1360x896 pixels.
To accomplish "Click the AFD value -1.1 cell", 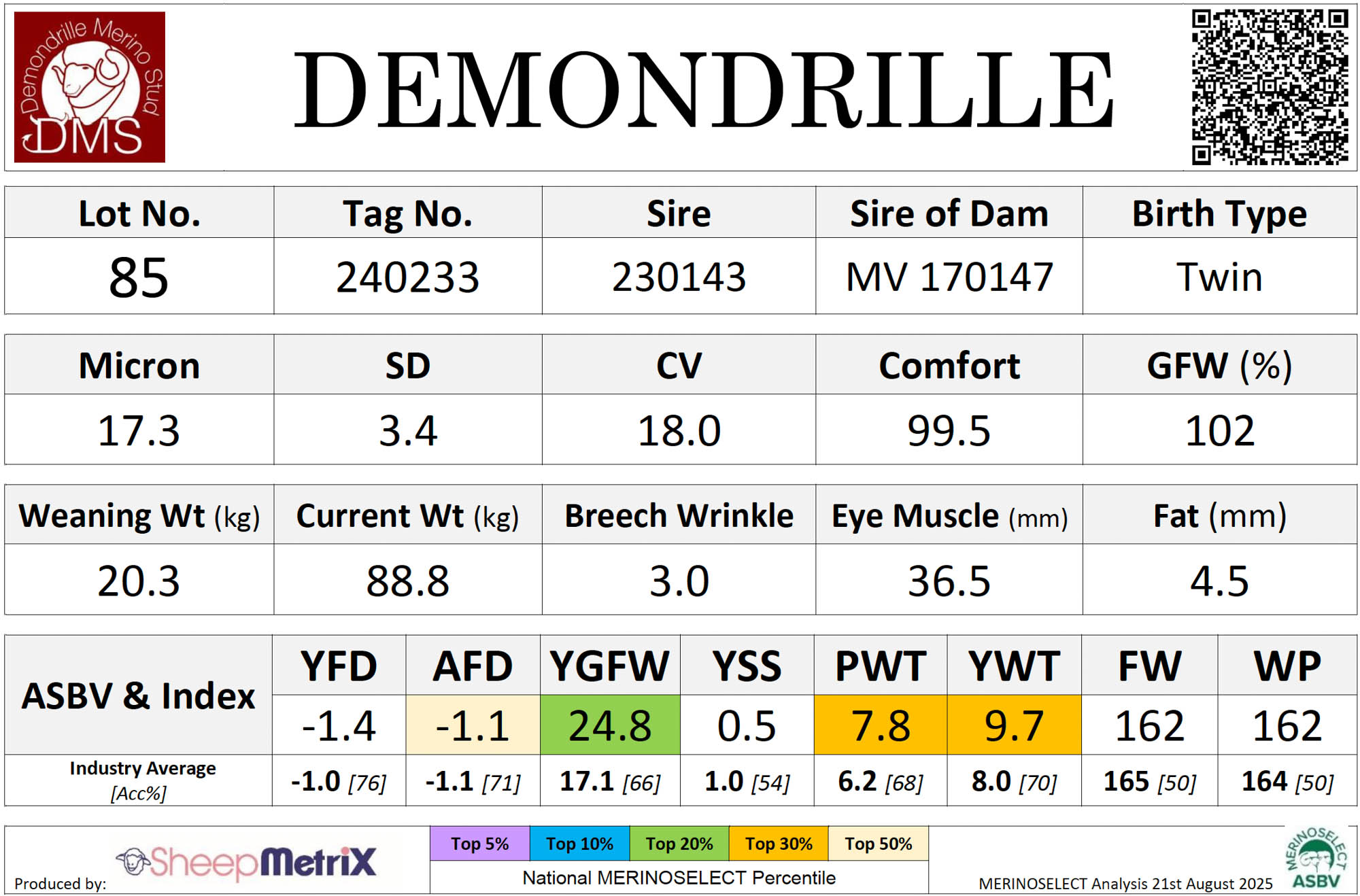I will pyautogui.click(x=473, y=725).
